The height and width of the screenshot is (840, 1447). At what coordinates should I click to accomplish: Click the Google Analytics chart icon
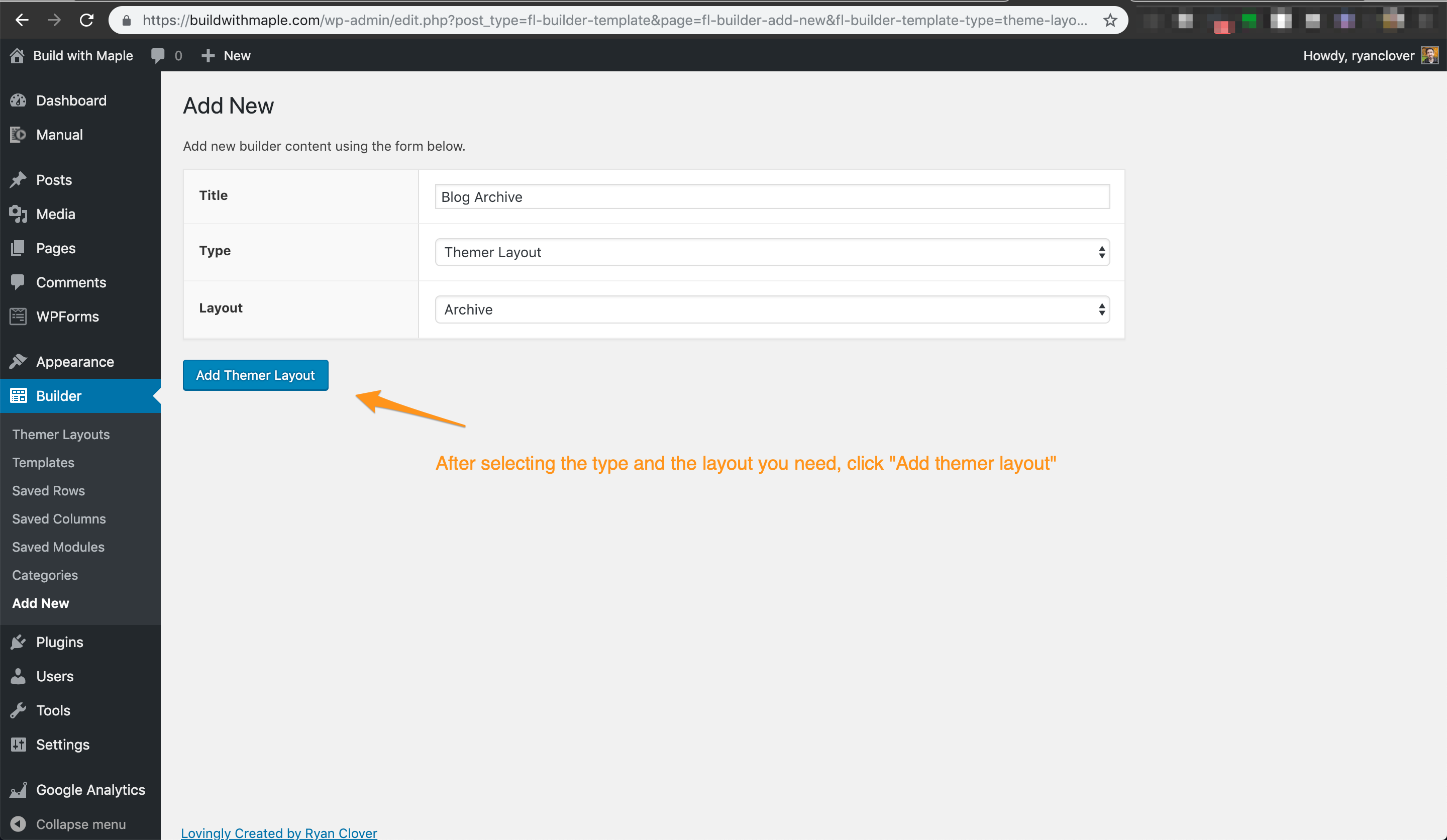point(18,790)
